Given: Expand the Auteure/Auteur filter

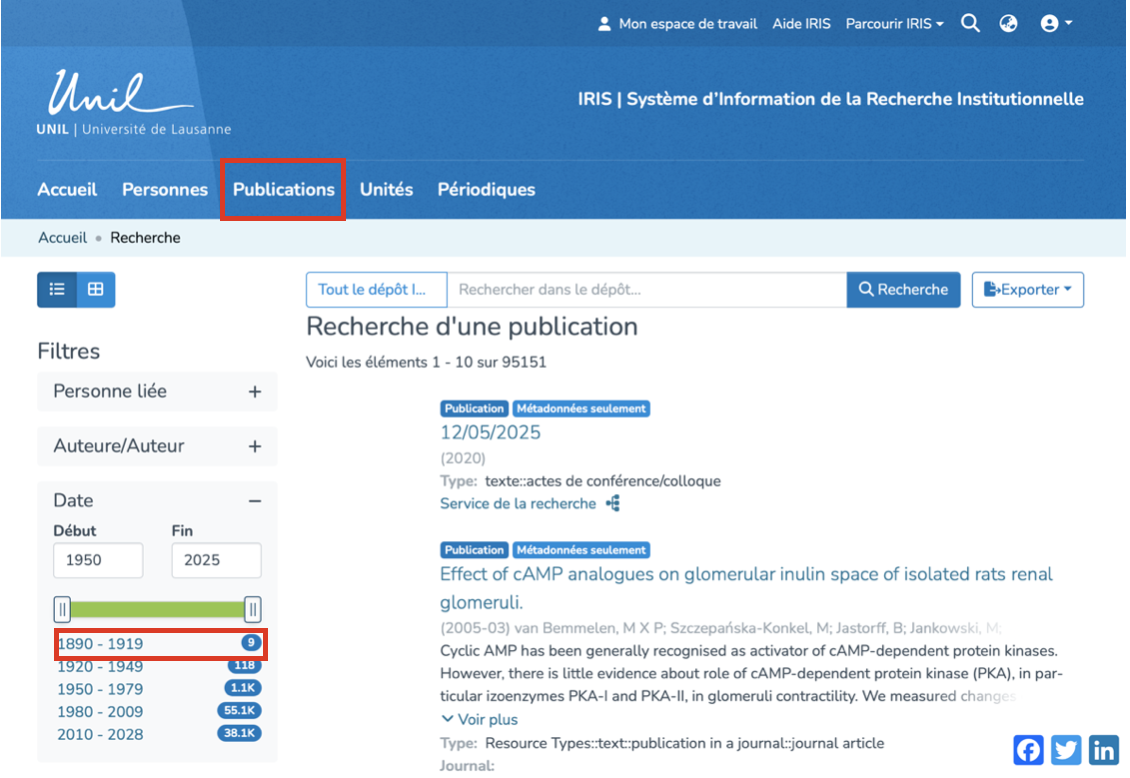Looking at the screenshot, I should tap(255, 447).
